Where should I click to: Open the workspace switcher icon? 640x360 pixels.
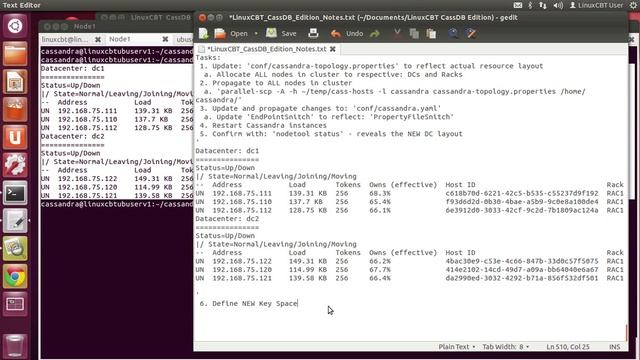click(x=15, y=304)
